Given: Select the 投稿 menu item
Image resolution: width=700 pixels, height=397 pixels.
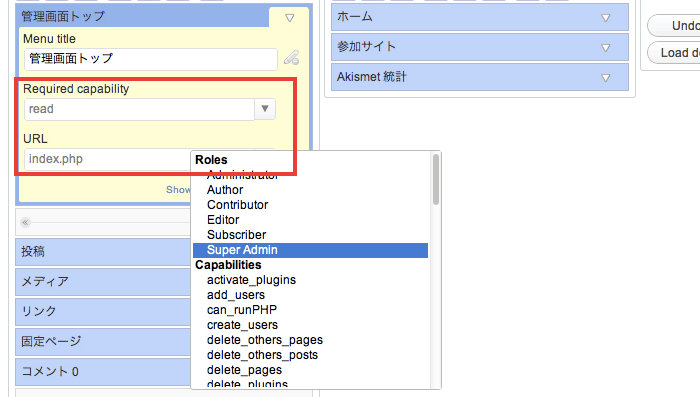Looking at the screenshot, I should [x=104, y=252].
